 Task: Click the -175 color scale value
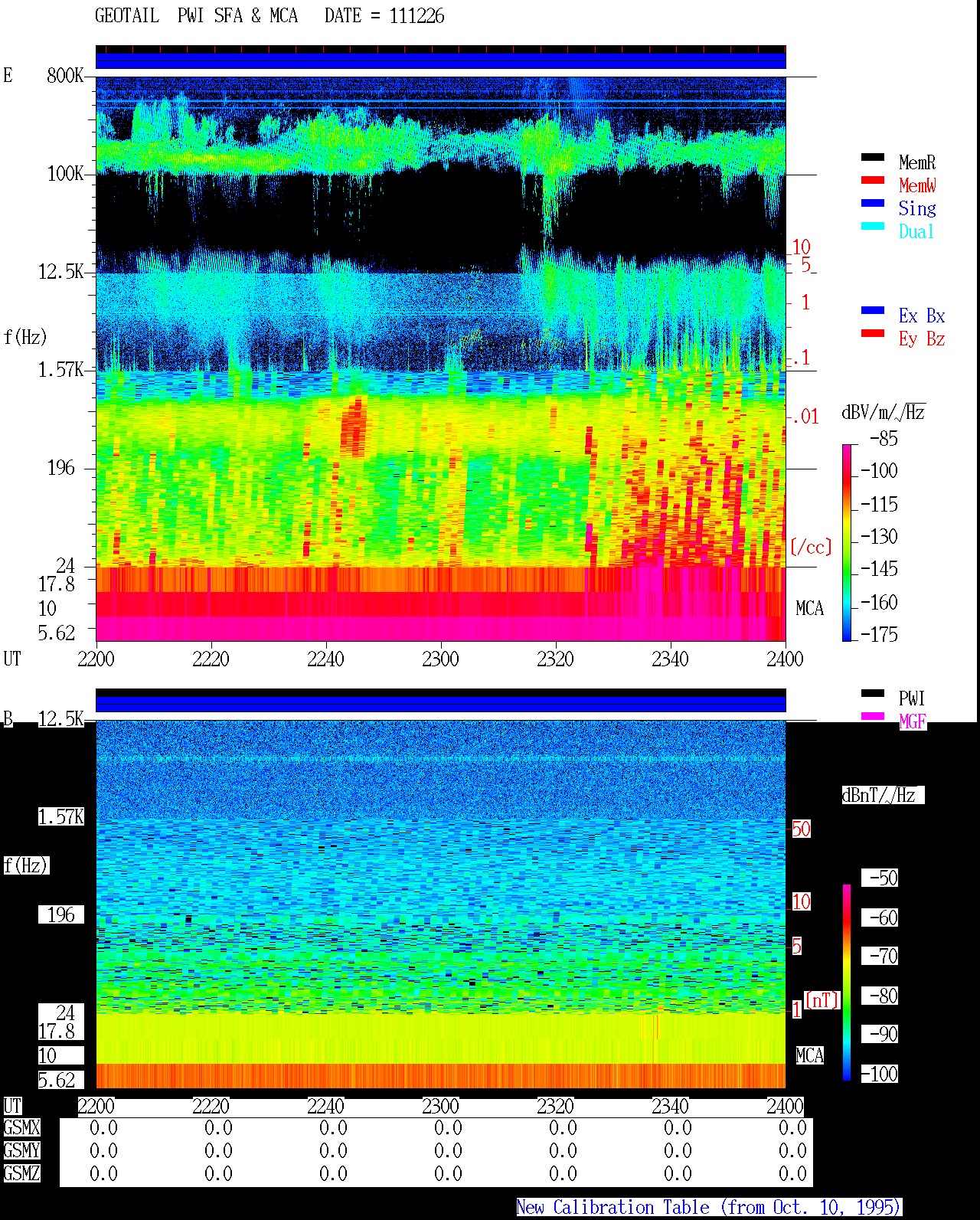[879, 634]
